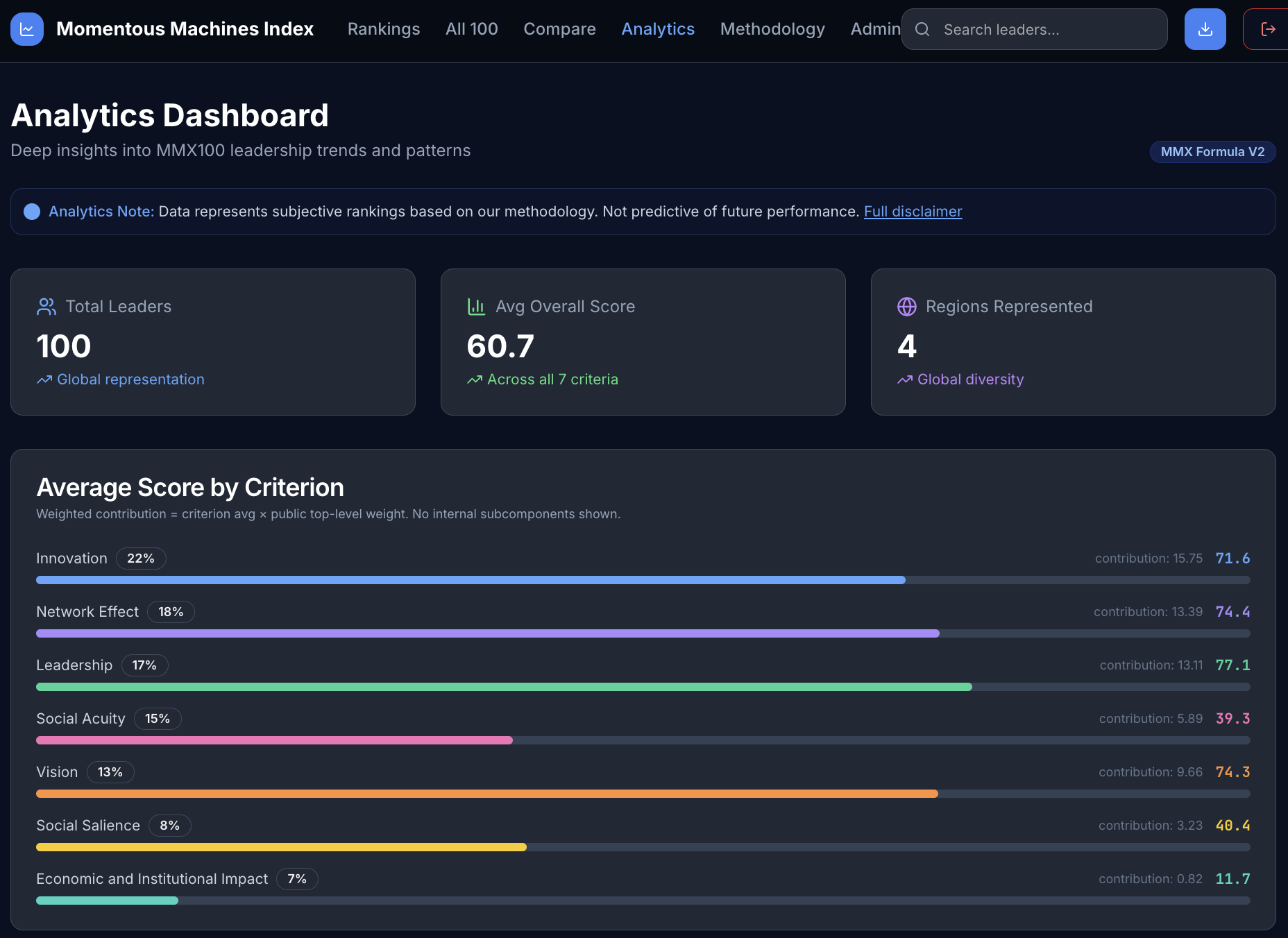1288x938 pixels.
Task: Click the Momentous Machines Index logo icon
Action: (x=27, y=29)
